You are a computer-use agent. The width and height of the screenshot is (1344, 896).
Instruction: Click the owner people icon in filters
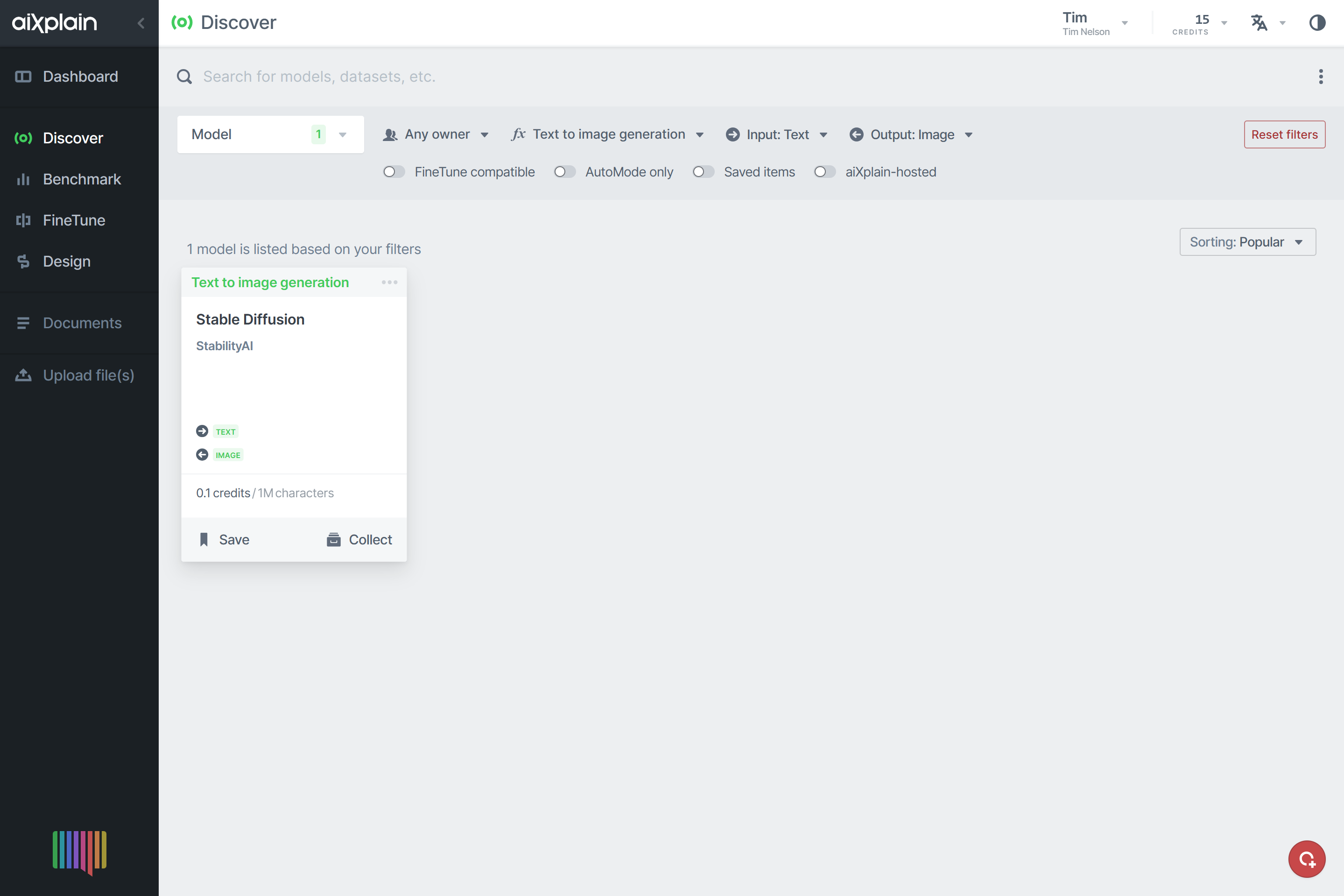[x=390, y=135]
